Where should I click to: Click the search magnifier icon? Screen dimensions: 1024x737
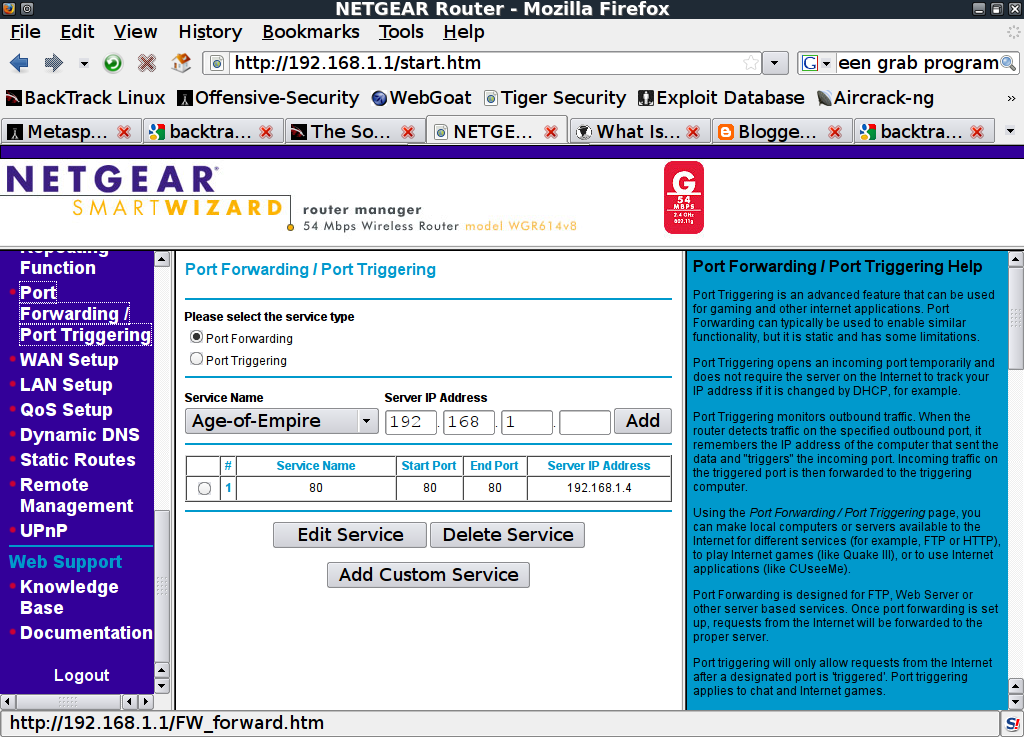1008,63
